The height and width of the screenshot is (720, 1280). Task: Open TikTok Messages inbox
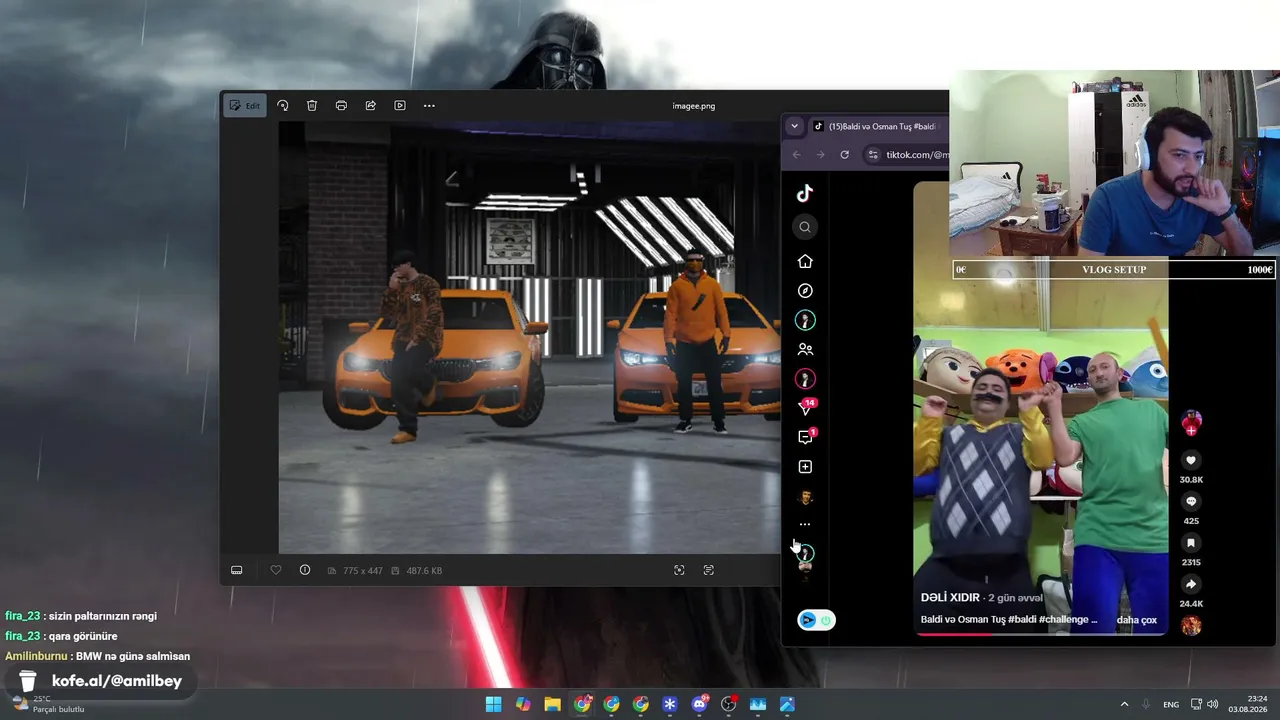[x=806, y=437]
